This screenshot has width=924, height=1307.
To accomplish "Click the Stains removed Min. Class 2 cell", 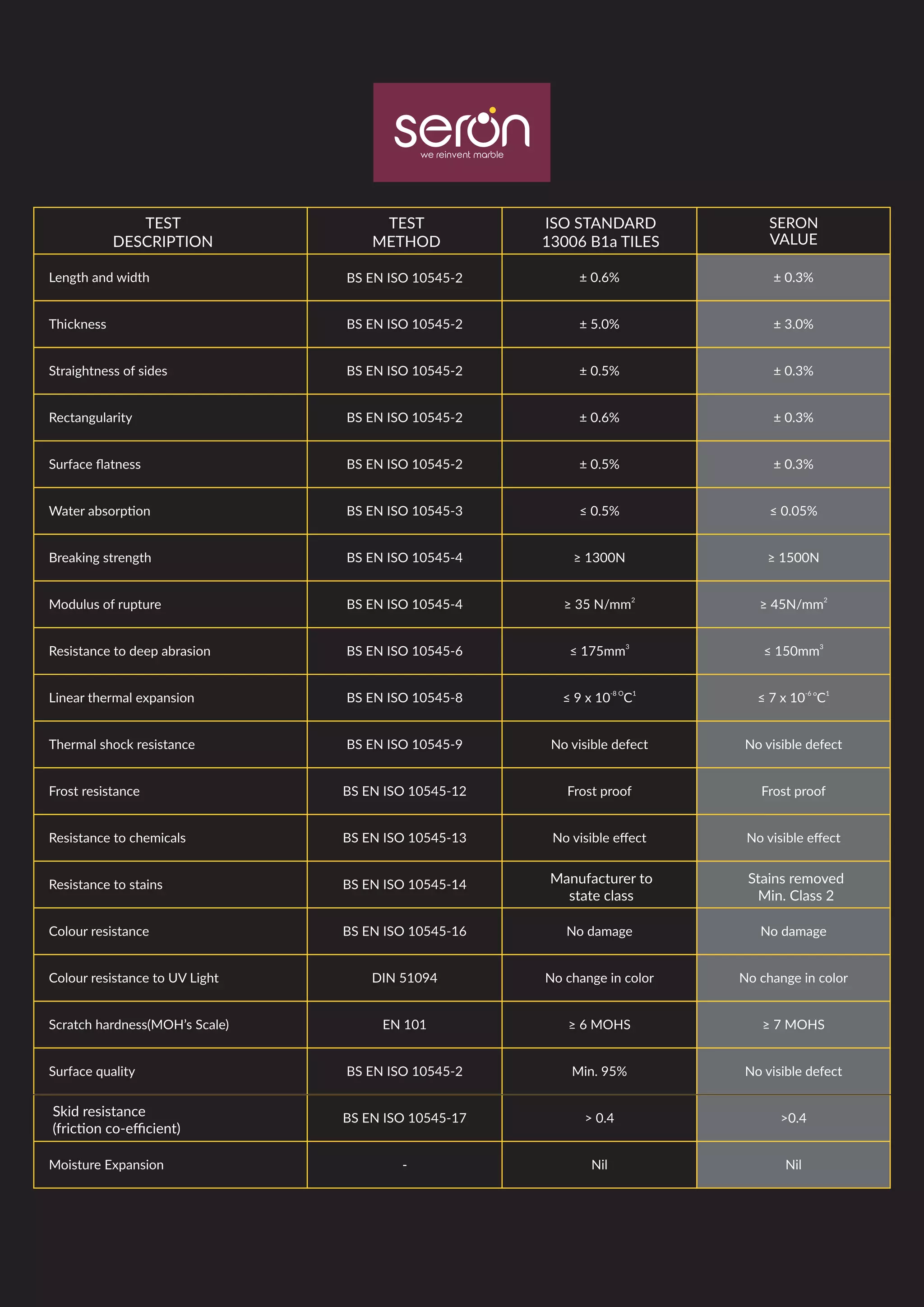I will 793,884.
